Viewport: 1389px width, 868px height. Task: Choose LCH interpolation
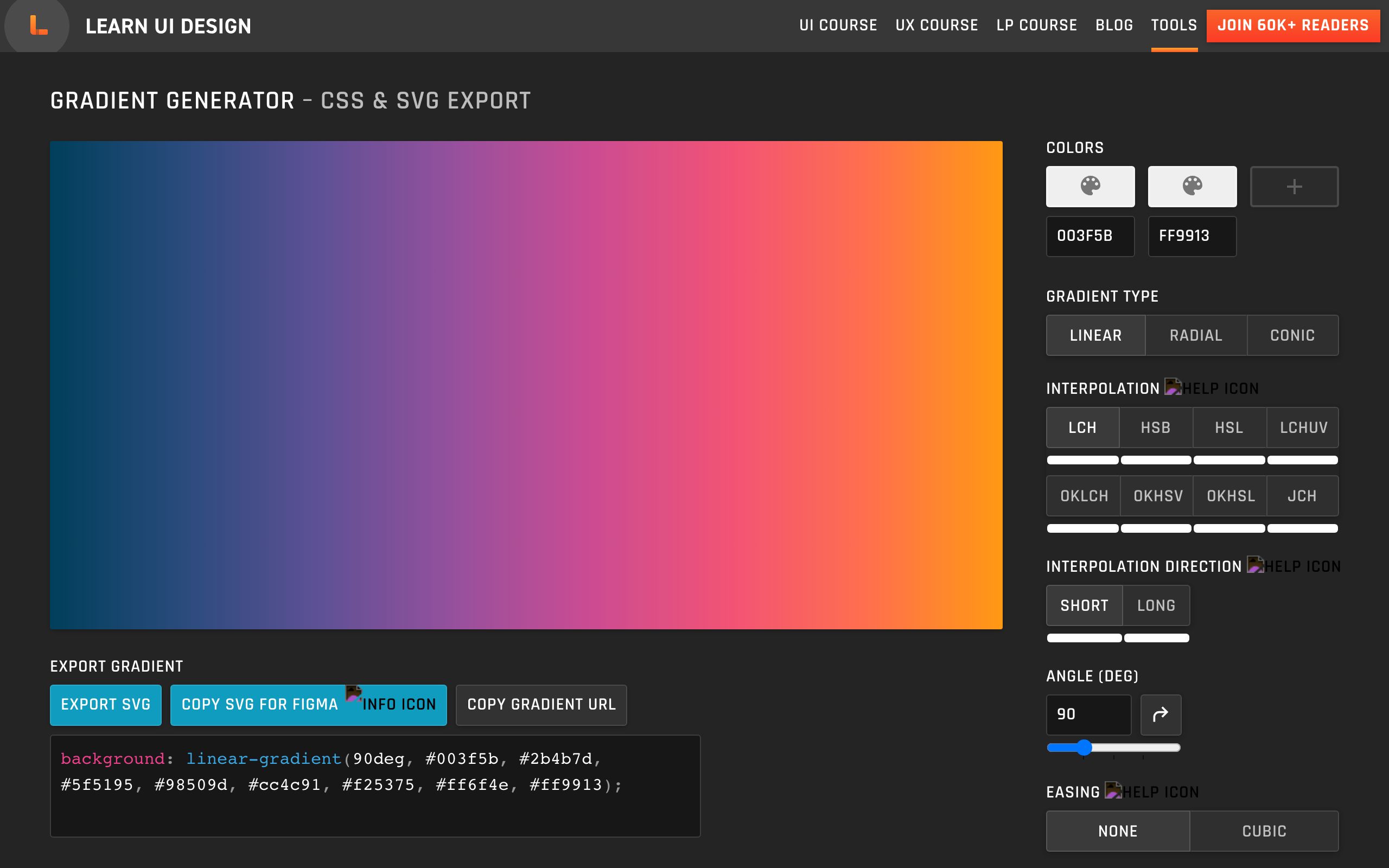[1082, 427]
